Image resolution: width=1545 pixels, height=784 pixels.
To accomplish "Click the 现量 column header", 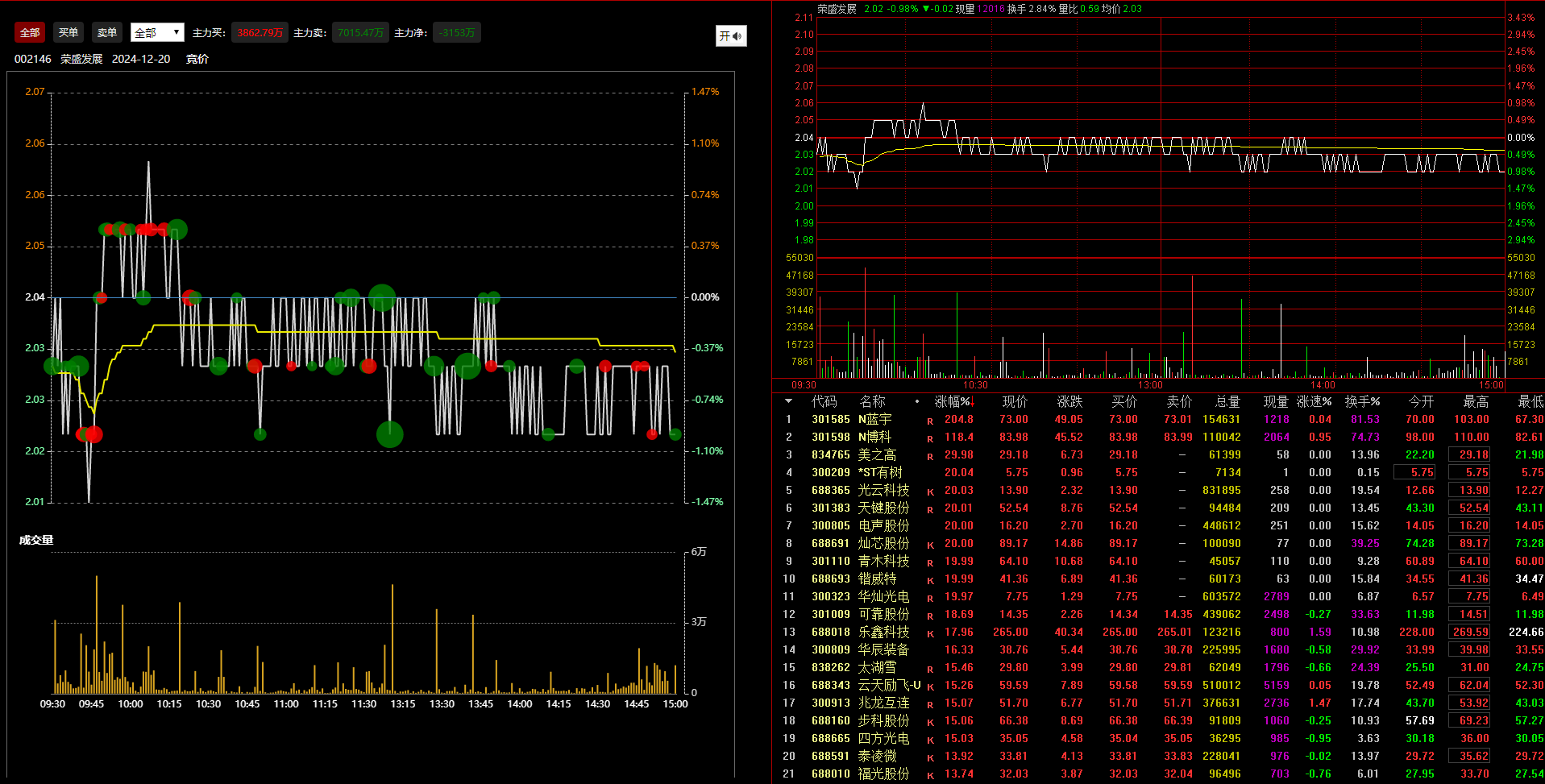I will click(x=1276, y=401).
